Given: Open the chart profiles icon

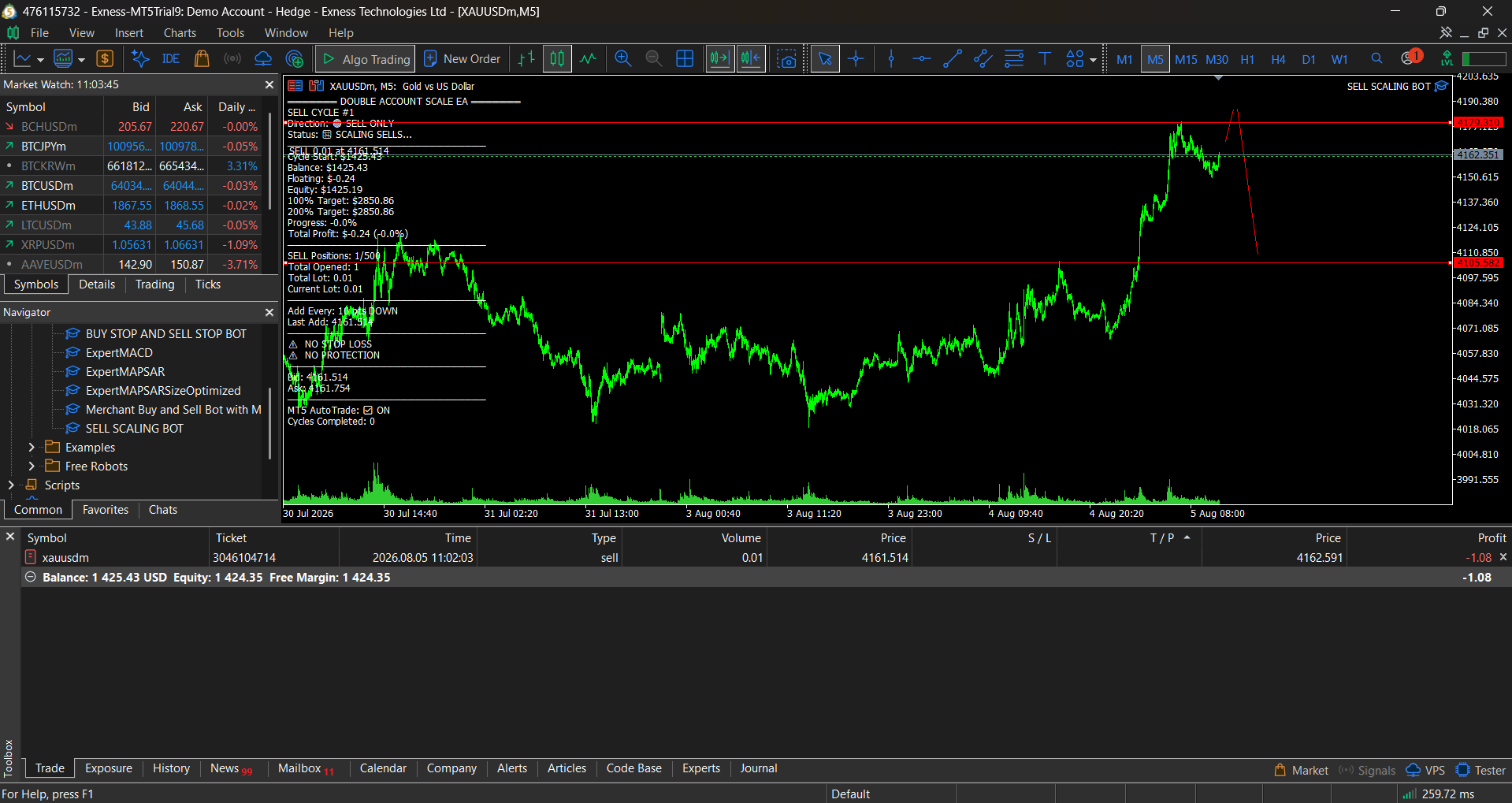Looking at the screenshot, I should [63, 59].
